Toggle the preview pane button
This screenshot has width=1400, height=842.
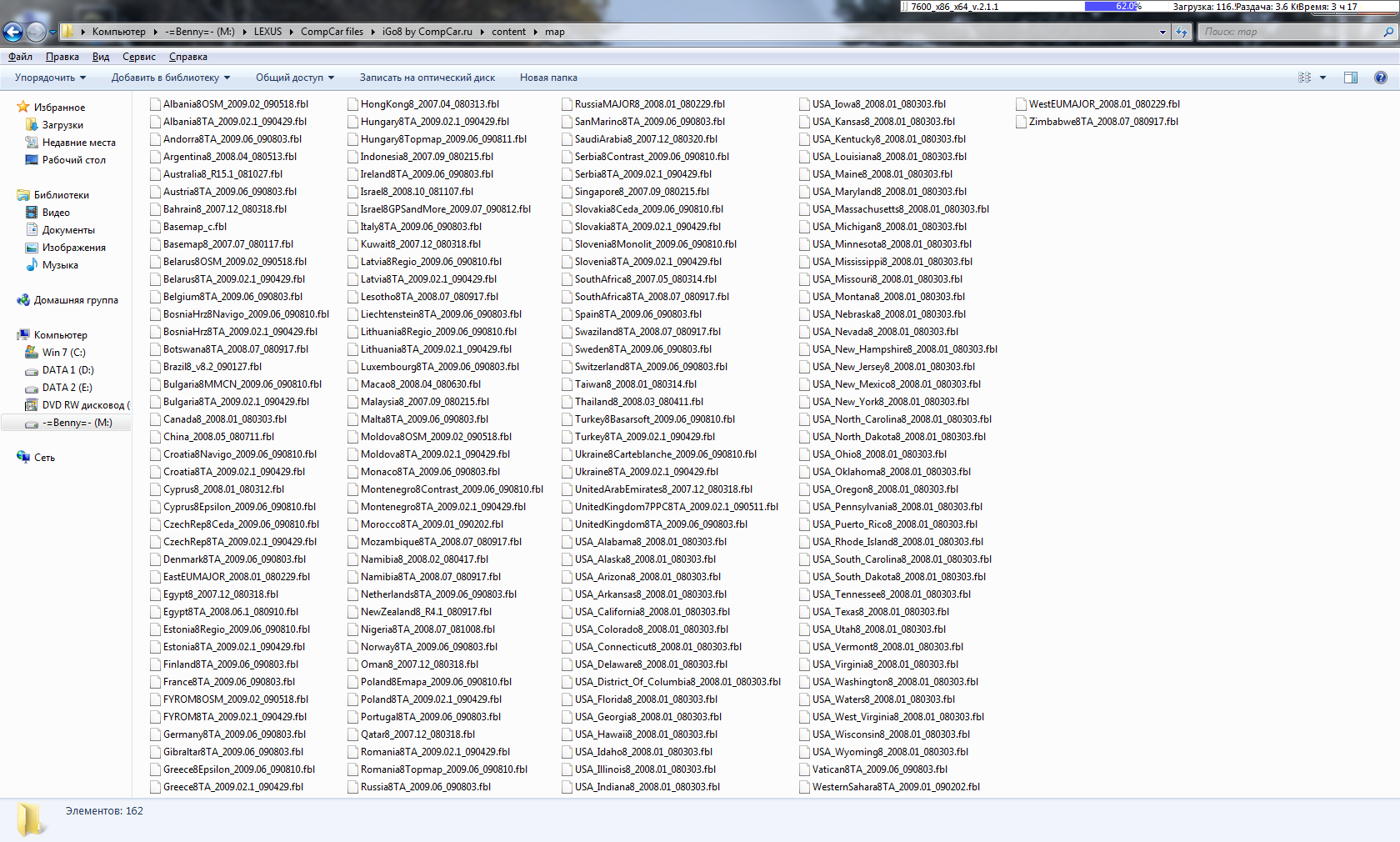[x=1350, y=78]
